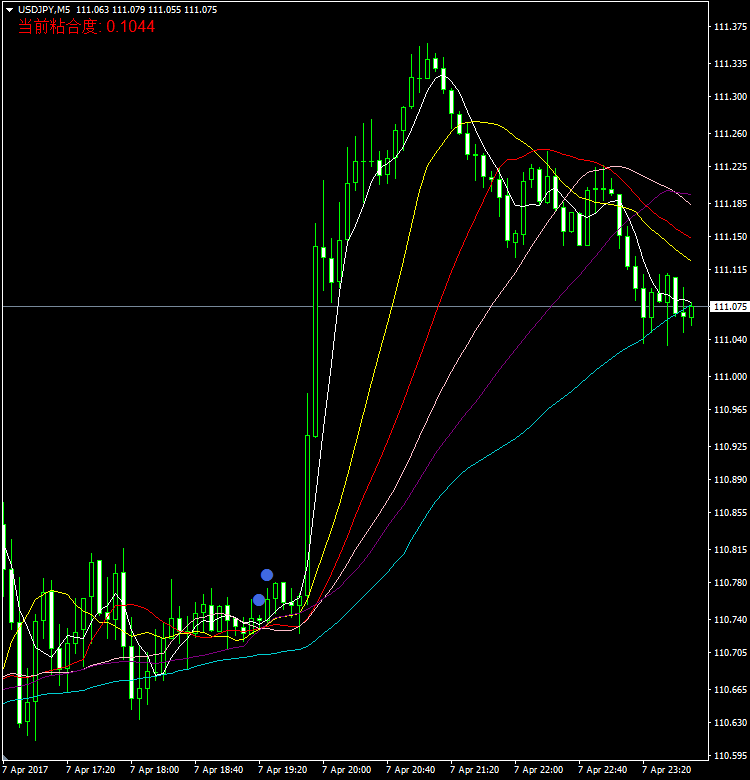Screen dimensions: 750x780
Task: Click the 110.630 price scale label
Action: pyautogui.click(x=730, y=723)
